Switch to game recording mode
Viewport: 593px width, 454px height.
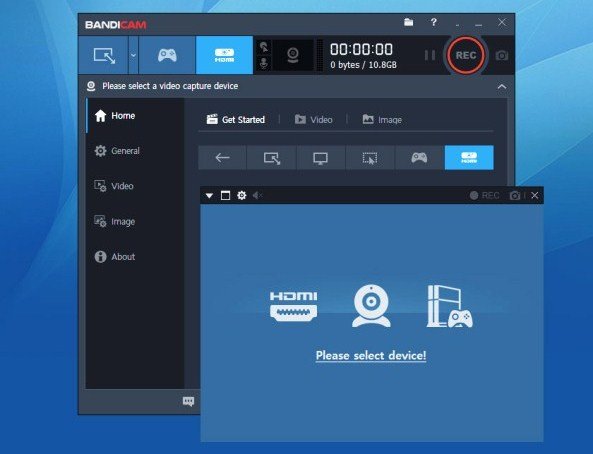click(167, 55)
